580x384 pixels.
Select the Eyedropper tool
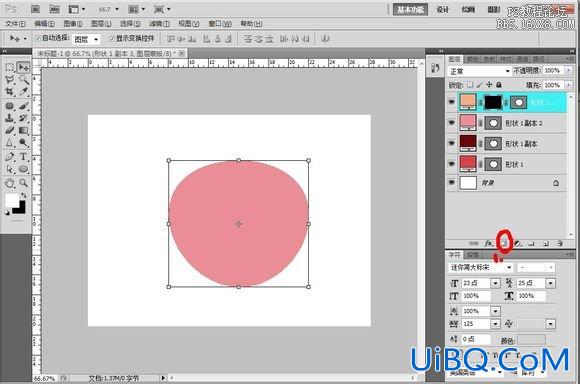[23, 92]
